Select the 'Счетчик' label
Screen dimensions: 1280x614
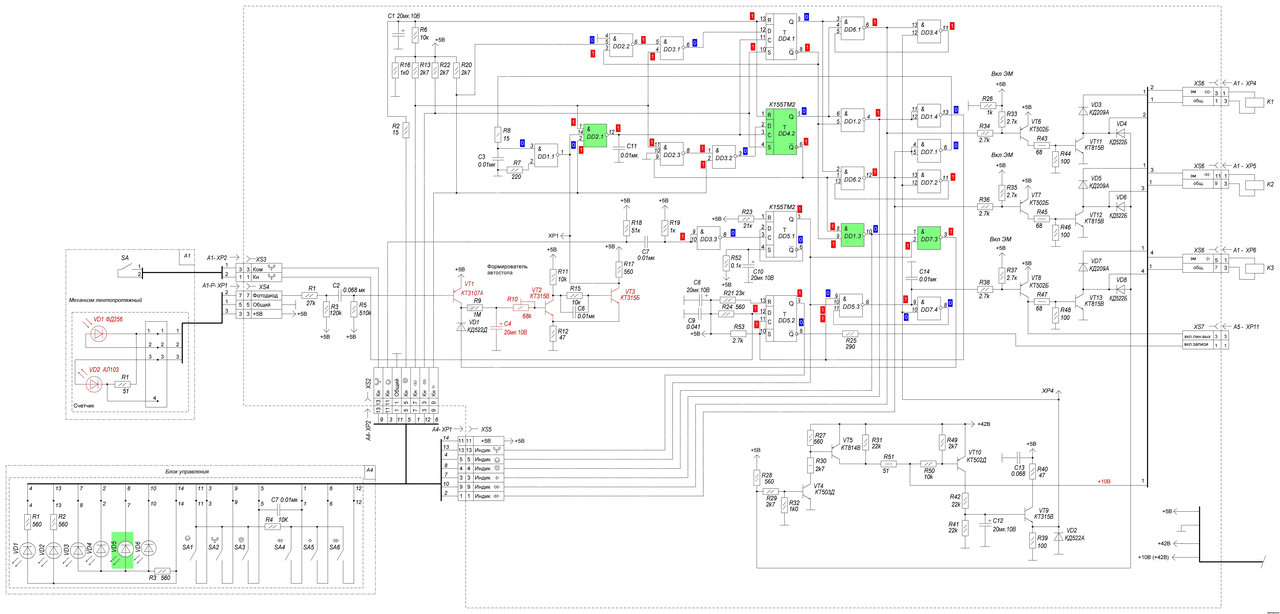[84, 407]
